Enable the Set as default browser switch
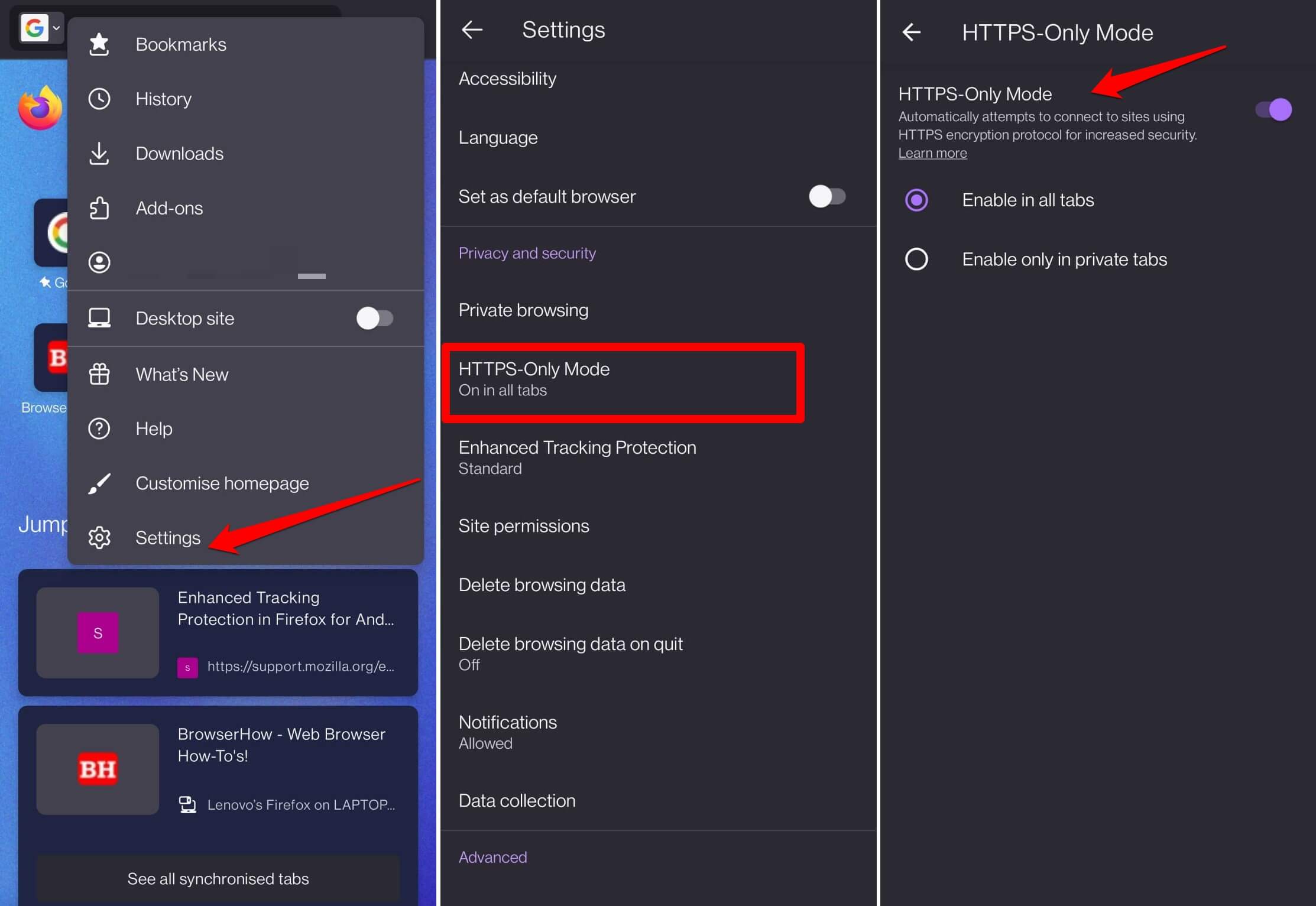The image size is (1316, 906). coord(826,196)
